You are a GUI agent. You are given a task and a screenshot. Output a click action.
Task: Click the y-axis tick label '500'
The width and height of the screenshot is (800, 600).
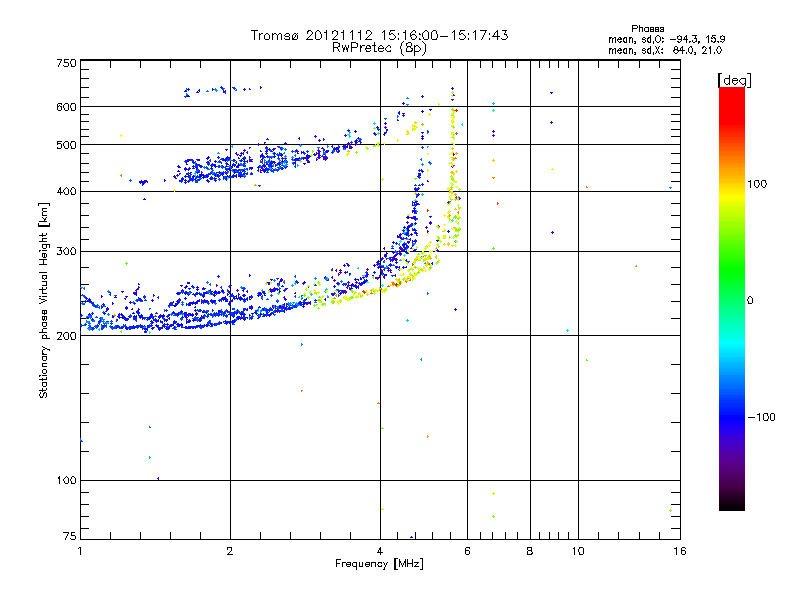[x=66, y=145]
